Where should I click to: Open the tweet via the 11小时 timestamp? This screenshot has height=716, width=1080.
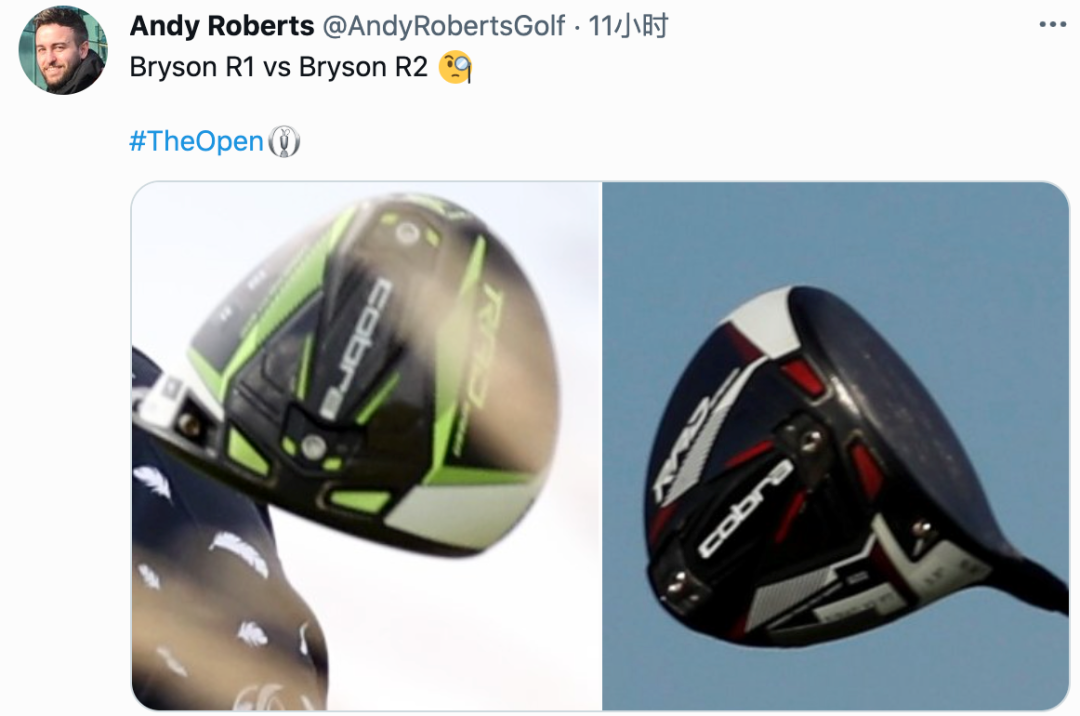[x=628, y=26]
